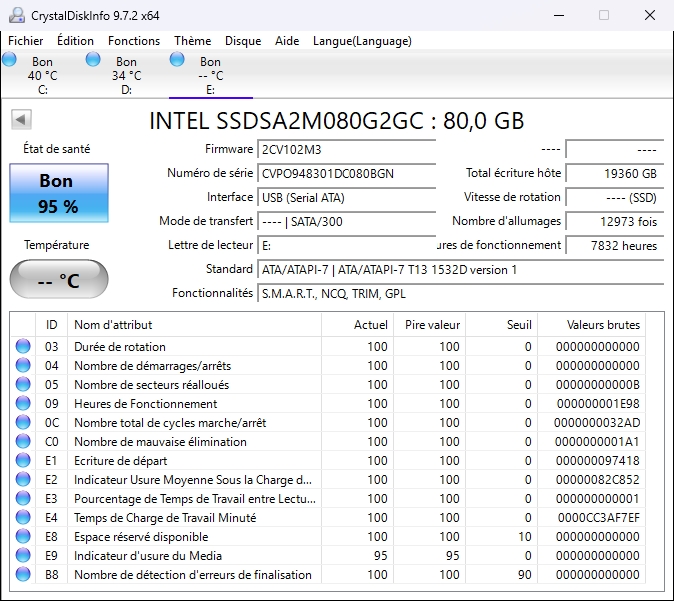
Task: Open the Disque menu
Action: [243, 41]
